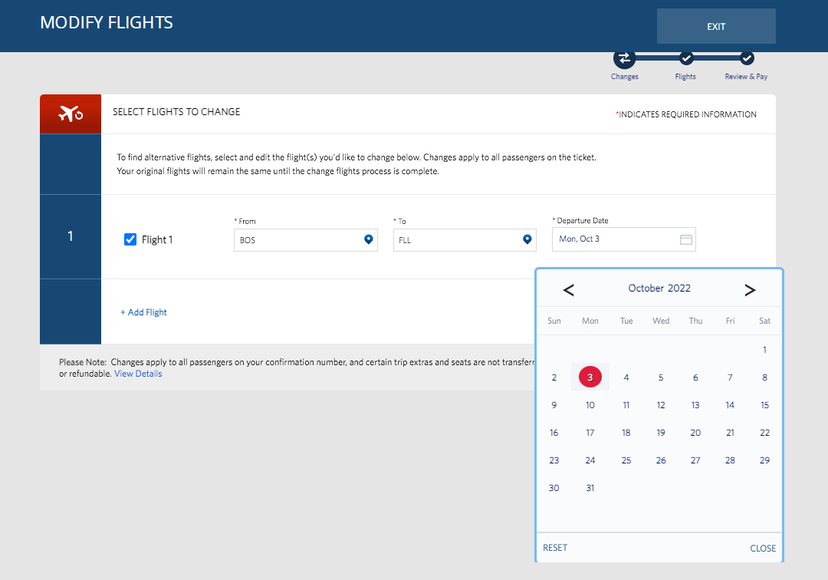Select the MODIFY FLIGHTS header title

(x=106, y=21)
